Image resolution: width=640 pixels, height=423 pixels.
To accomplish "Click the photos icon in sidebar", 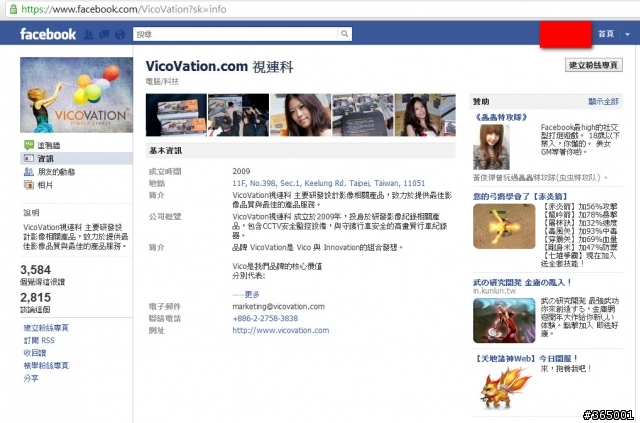I will pos(29,185).
